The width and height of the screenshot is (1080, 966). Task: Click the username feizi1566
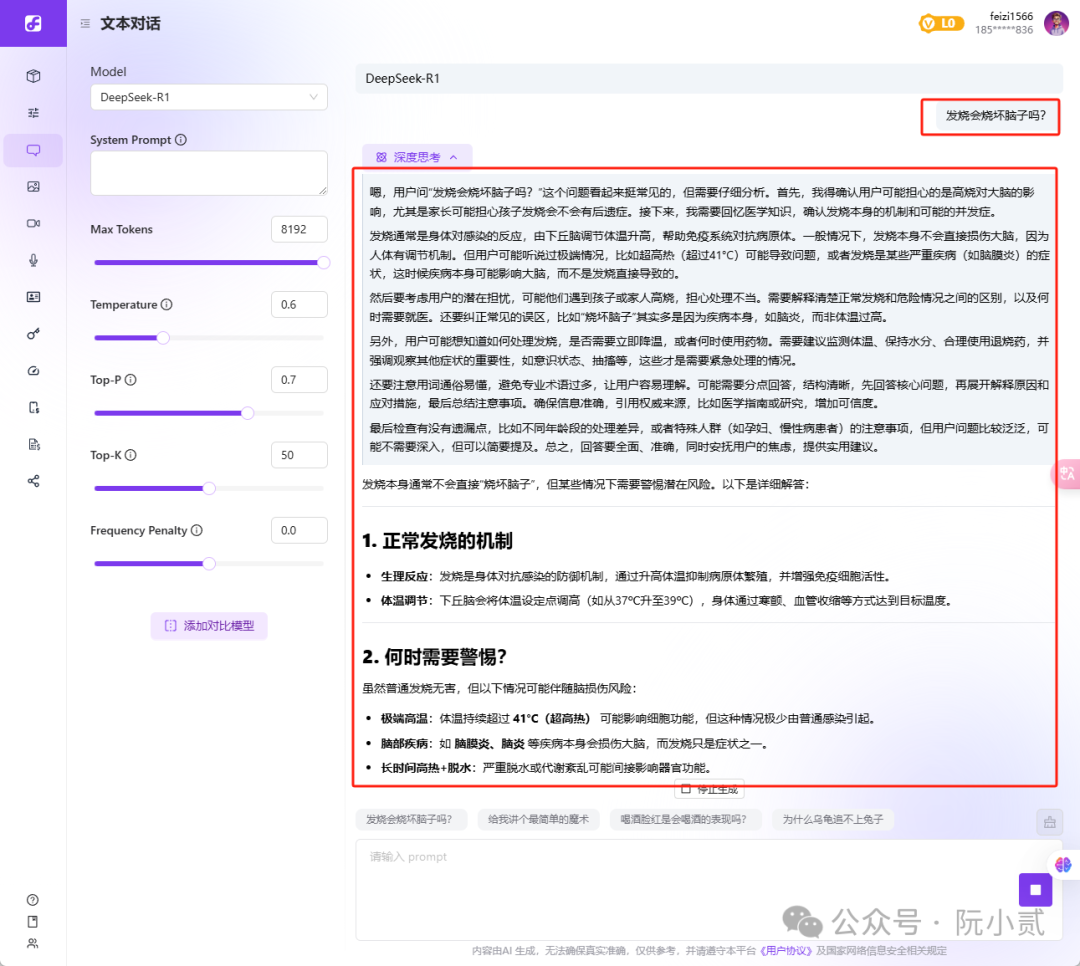coord(1011,16)
